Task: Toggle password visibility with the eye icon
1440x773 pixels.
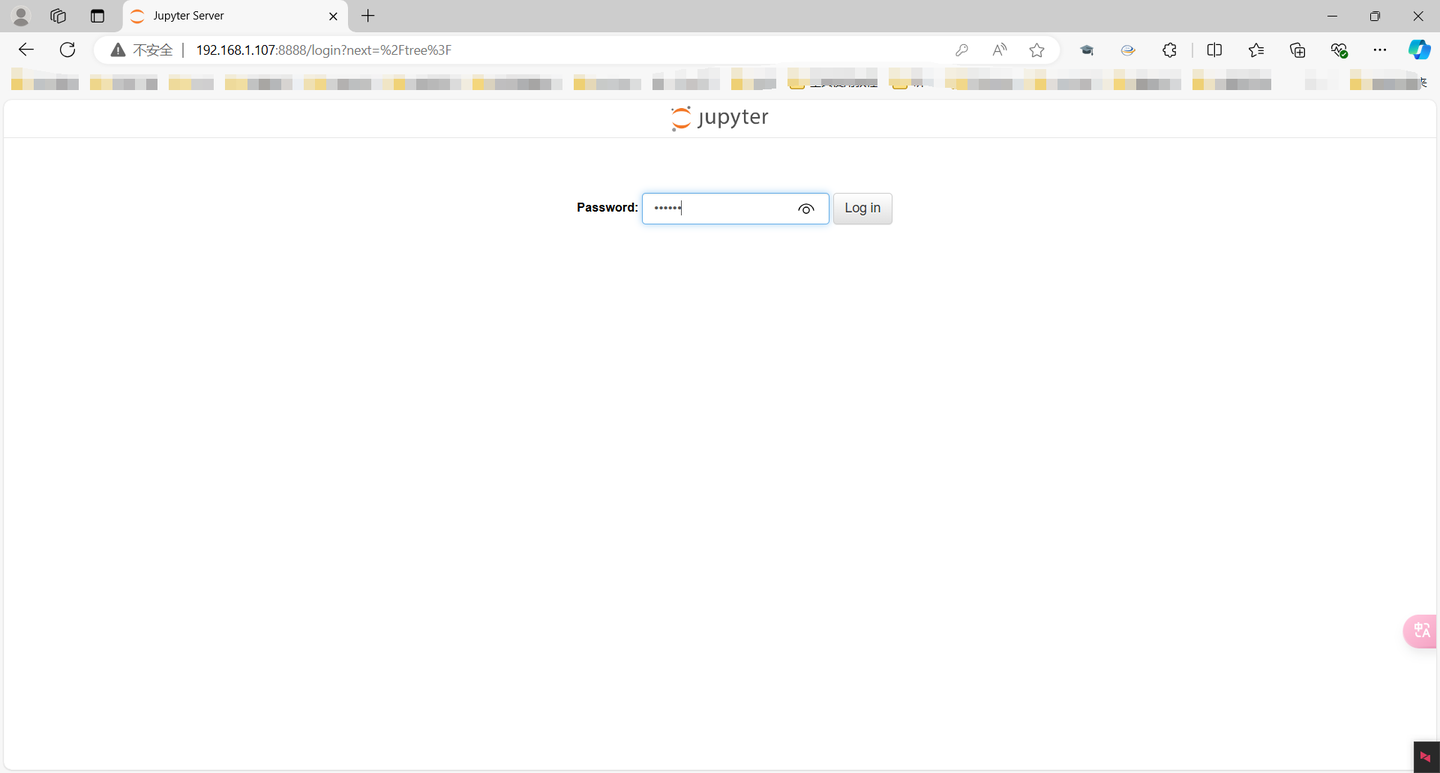Action: (x=806, y=208)
